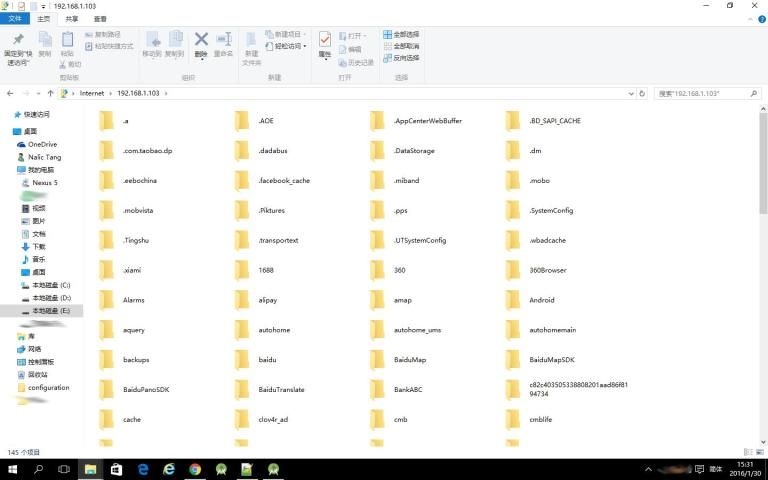Open the Android folder
Image resolution: width=768 pixels, height=480 pixels.
(x=541, y=300)
